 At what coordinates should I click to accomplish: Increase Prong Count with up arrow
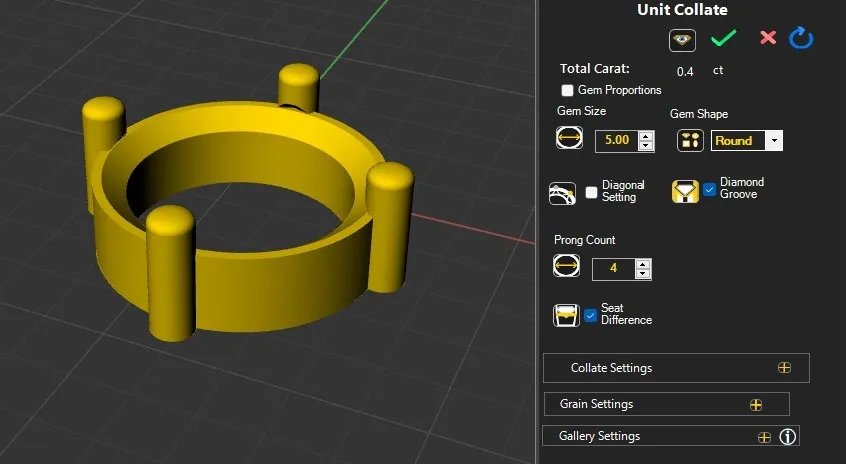643,264
